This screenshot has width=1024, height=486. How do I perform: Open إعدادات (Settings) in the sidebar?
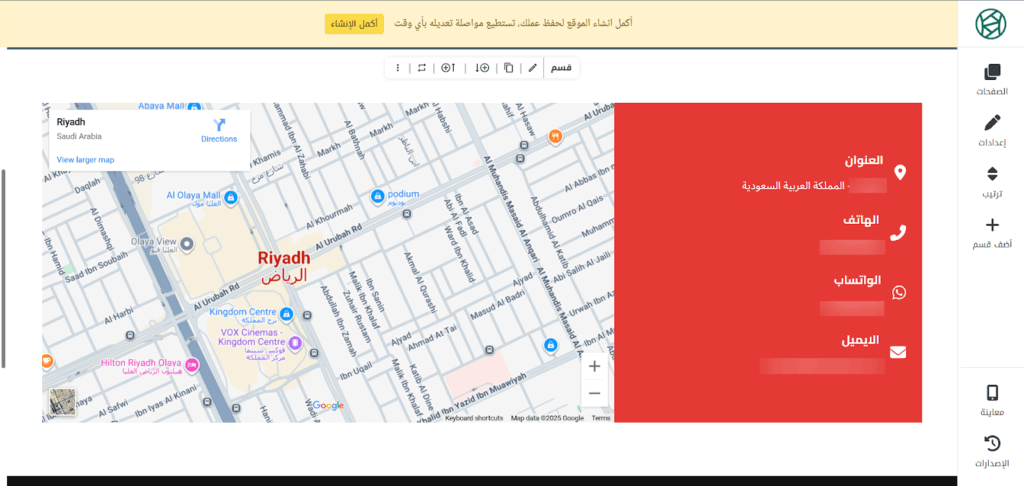[991, 131]
